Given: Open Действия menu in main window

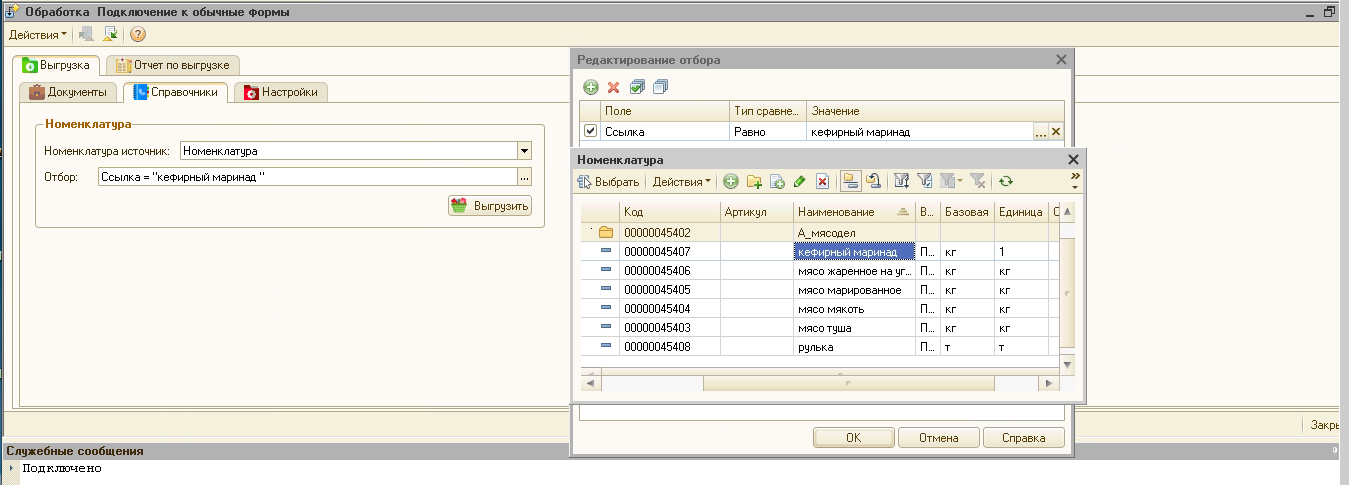Looking at the screenshot, I should (x=38, y=35).
